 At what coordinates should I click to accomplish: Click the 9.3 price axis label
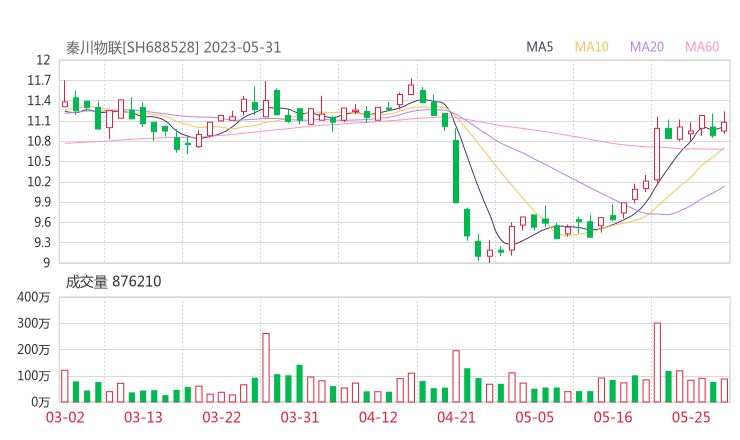pos(42,243)
